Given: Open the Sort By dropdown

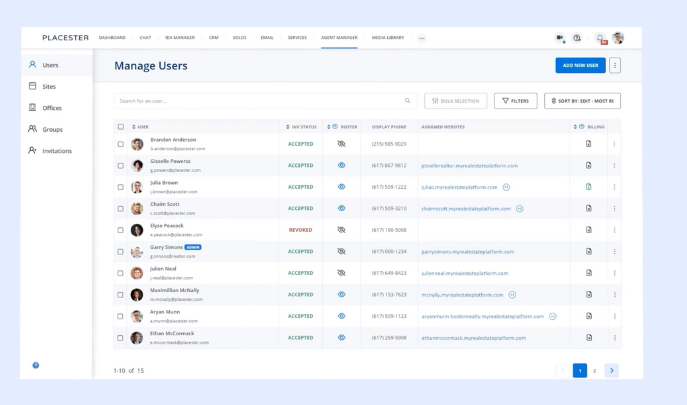Looking at the screenshot, I should click(x=582, y=101).
